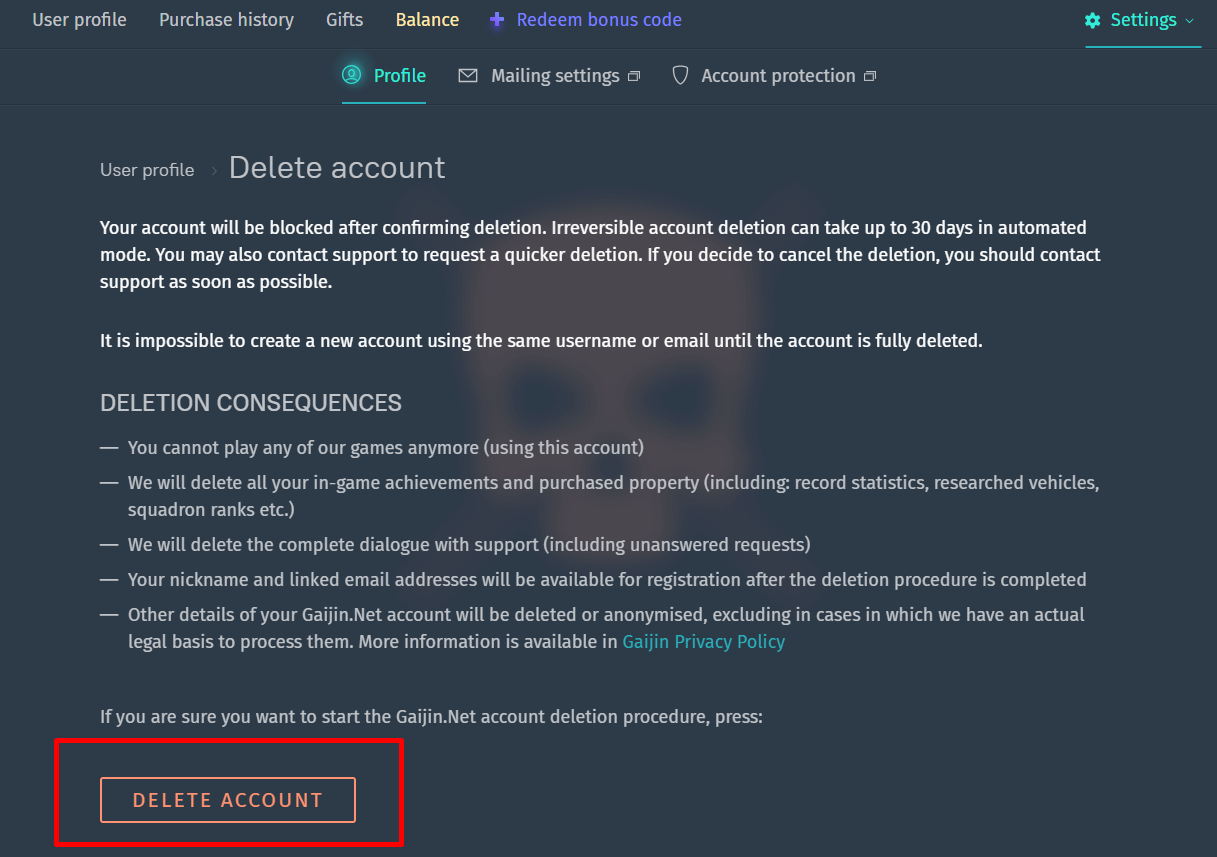The image size is (1217, 857).
Task: Open the Gaijin Privacy Policy link
Action: (x=703, y=642)
